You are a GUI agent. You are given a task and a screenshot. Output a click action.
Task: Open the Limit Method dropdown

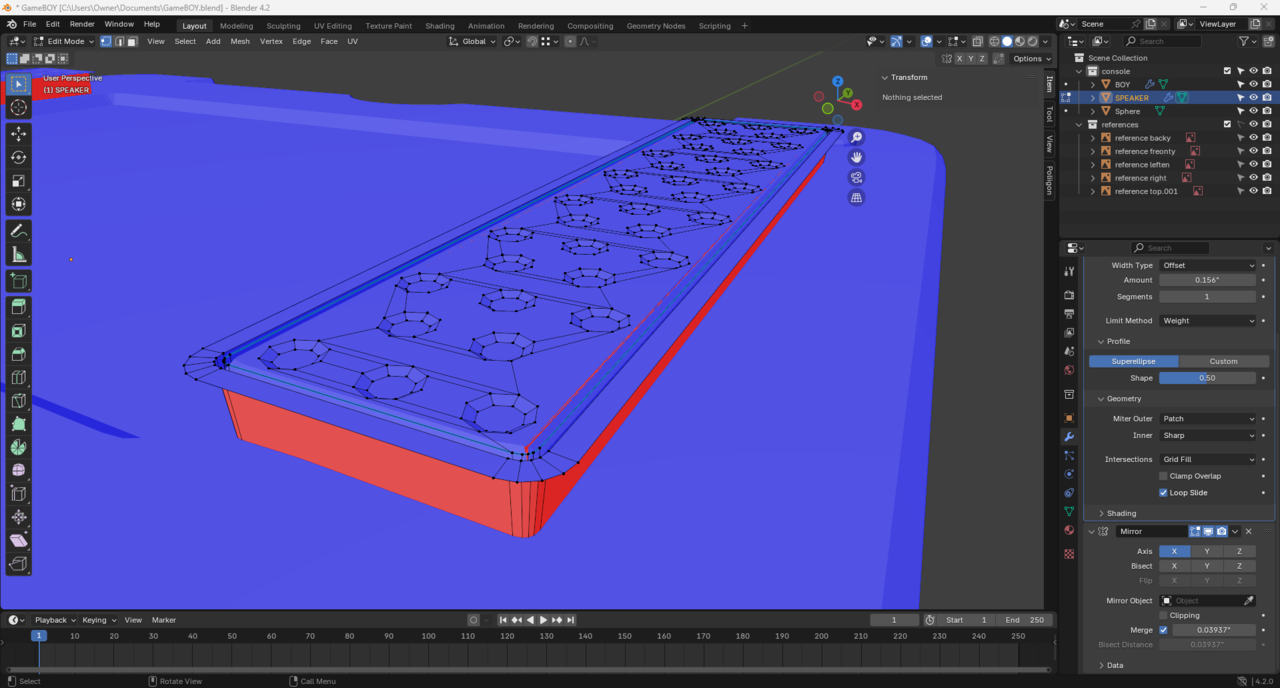tap(1207, 321)
